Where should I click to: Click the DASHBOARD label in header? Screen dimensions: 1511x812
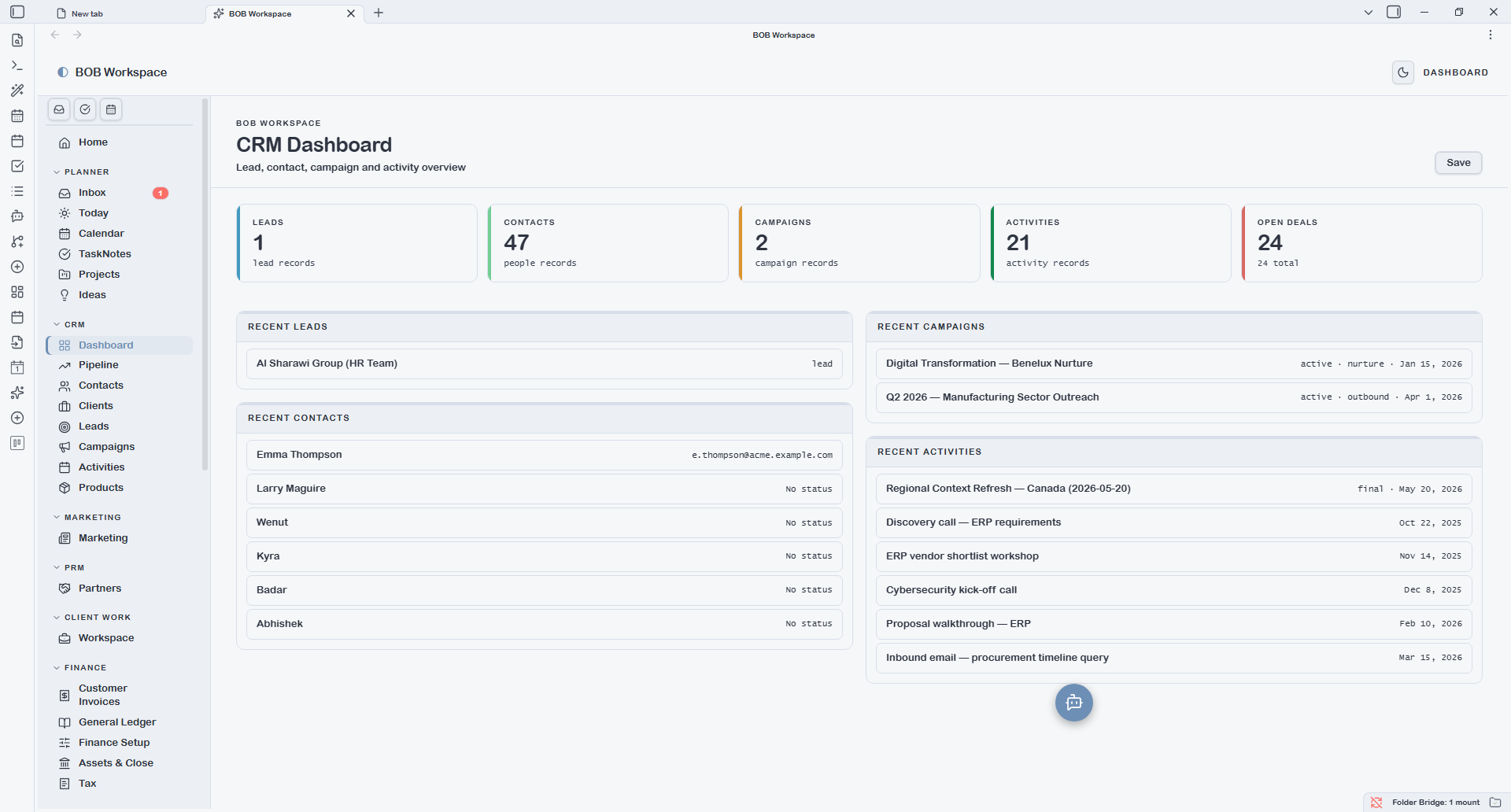coord(1455,72)
